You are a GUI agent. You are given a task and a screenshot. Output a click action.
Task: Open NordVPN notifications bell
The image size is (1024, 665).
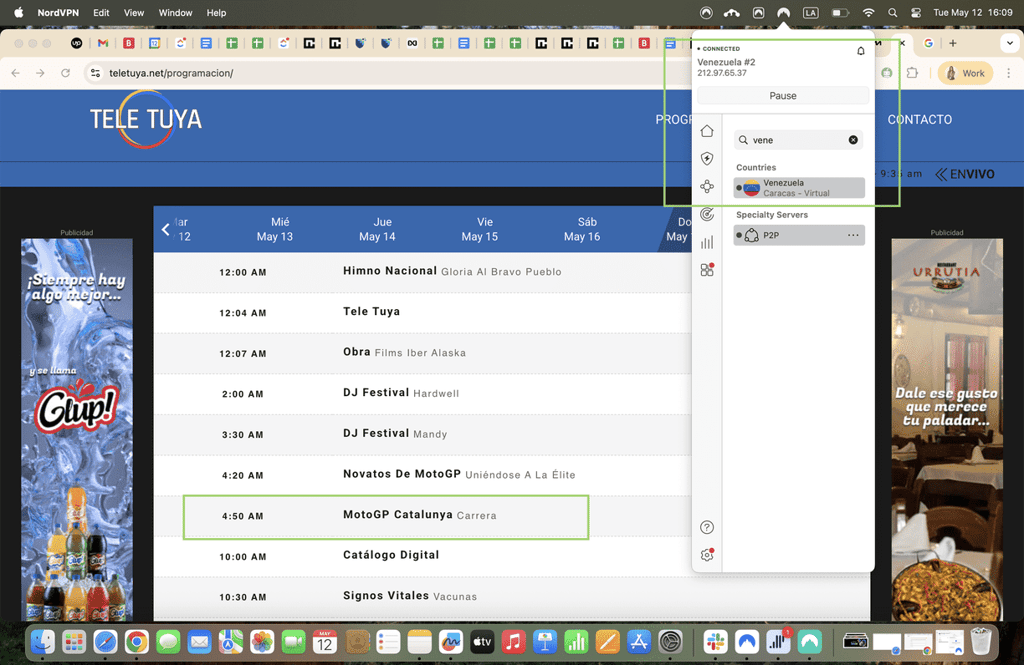pyautogui.click(x=861, y=51)
